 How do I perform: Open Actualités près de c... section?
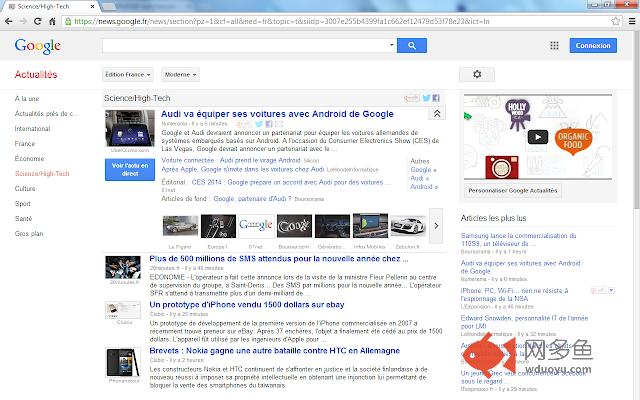(x=47, y=113)
